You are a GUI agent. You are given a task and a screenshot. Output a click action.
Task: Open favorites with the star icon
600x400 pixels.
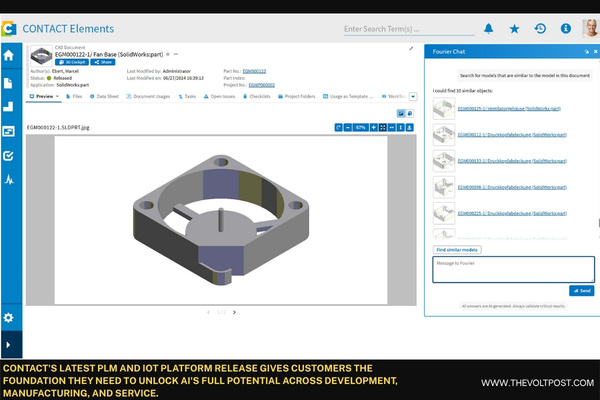point(514,29)
